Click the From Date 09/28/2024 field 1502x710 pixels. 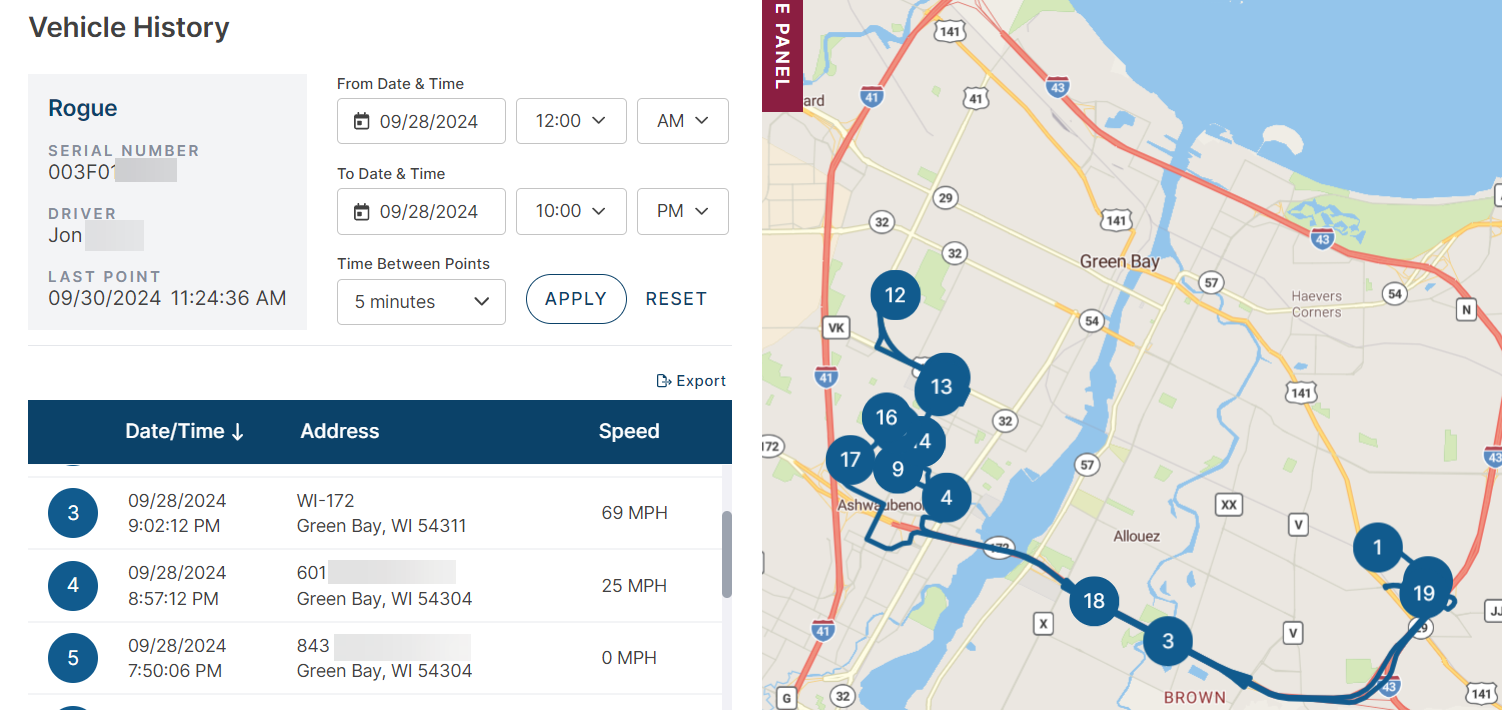click(421, 121)
